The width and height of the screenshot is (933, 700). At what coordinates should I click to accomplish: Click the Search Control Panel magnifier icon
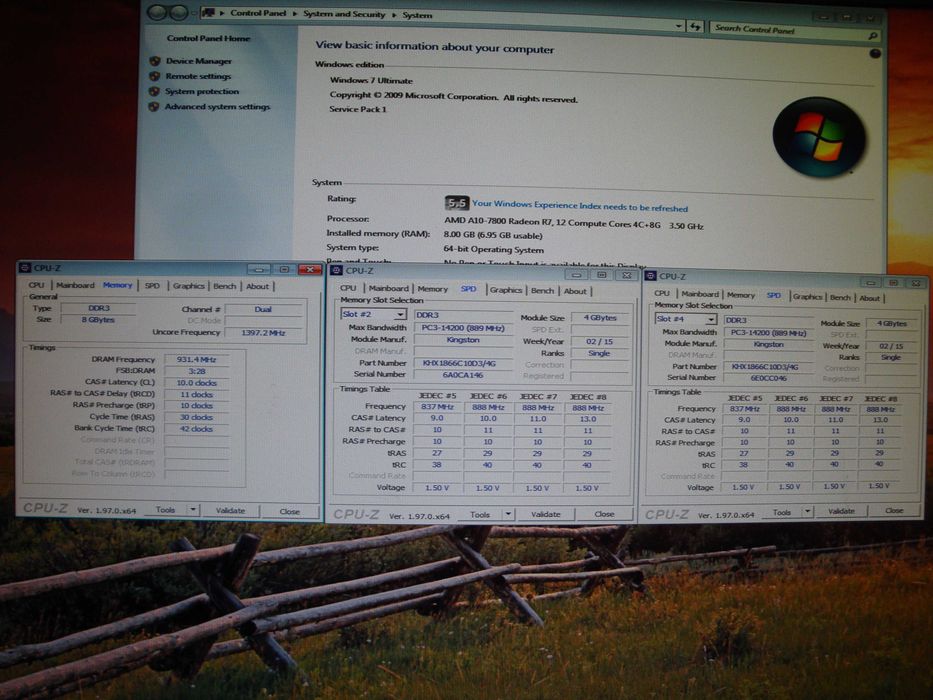[x=873, y=36]
